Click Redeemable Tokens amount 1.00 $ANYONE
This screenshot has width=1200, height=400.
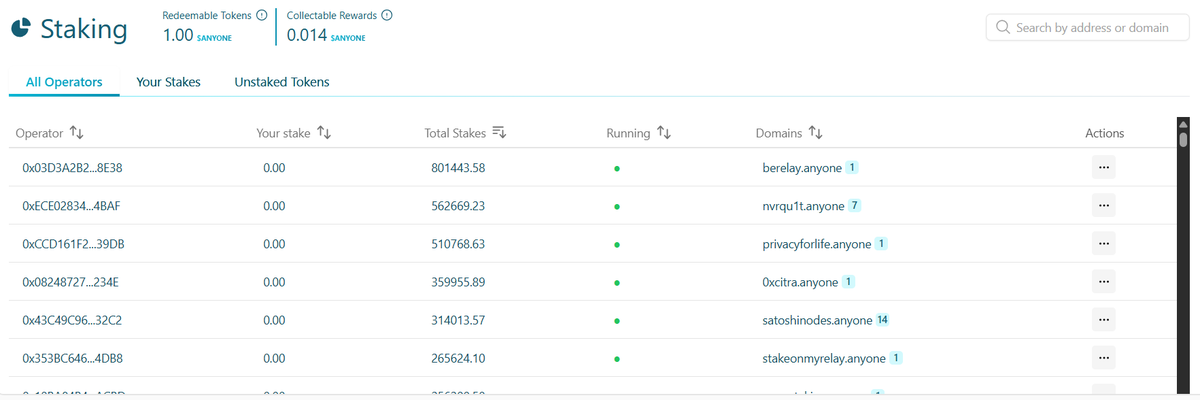(199, 35)
